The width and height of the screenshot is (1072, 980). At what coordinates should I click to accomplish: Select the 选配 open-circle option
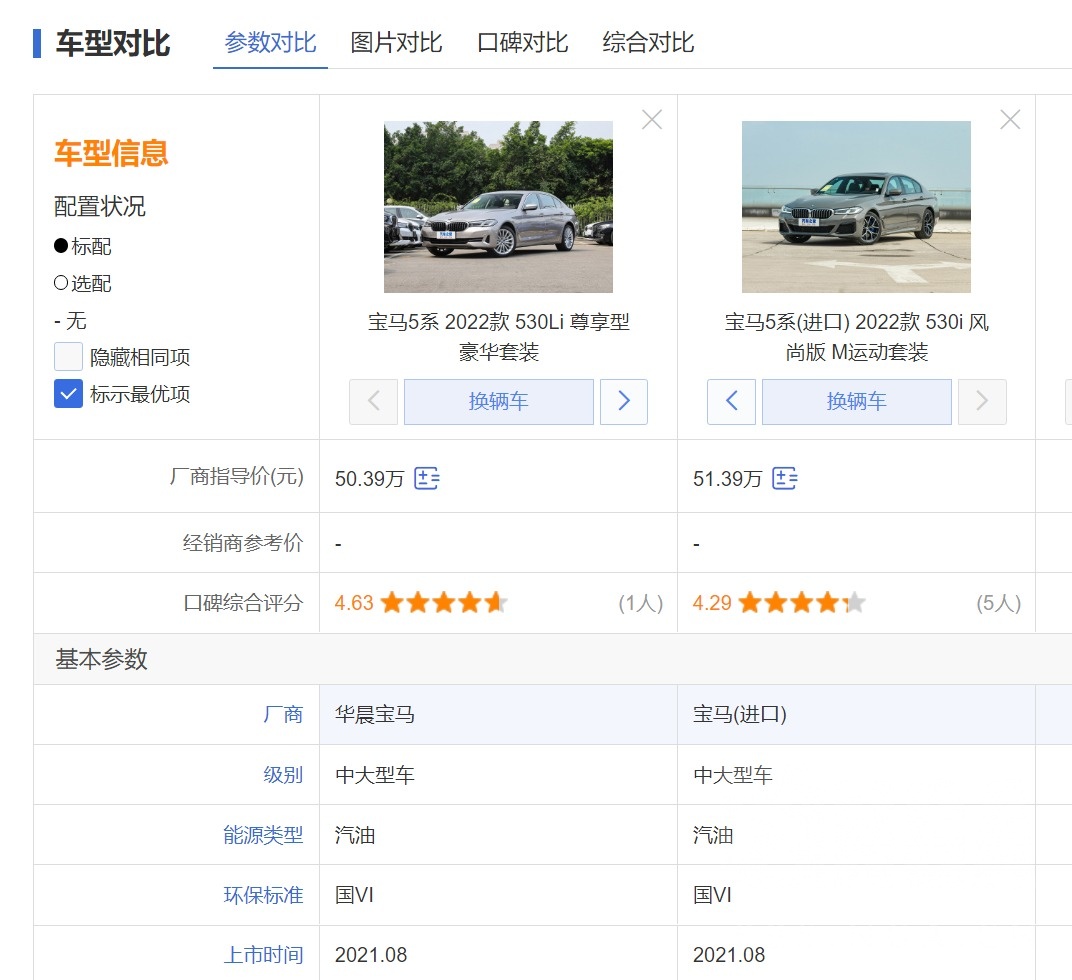[x=62, y=283]
